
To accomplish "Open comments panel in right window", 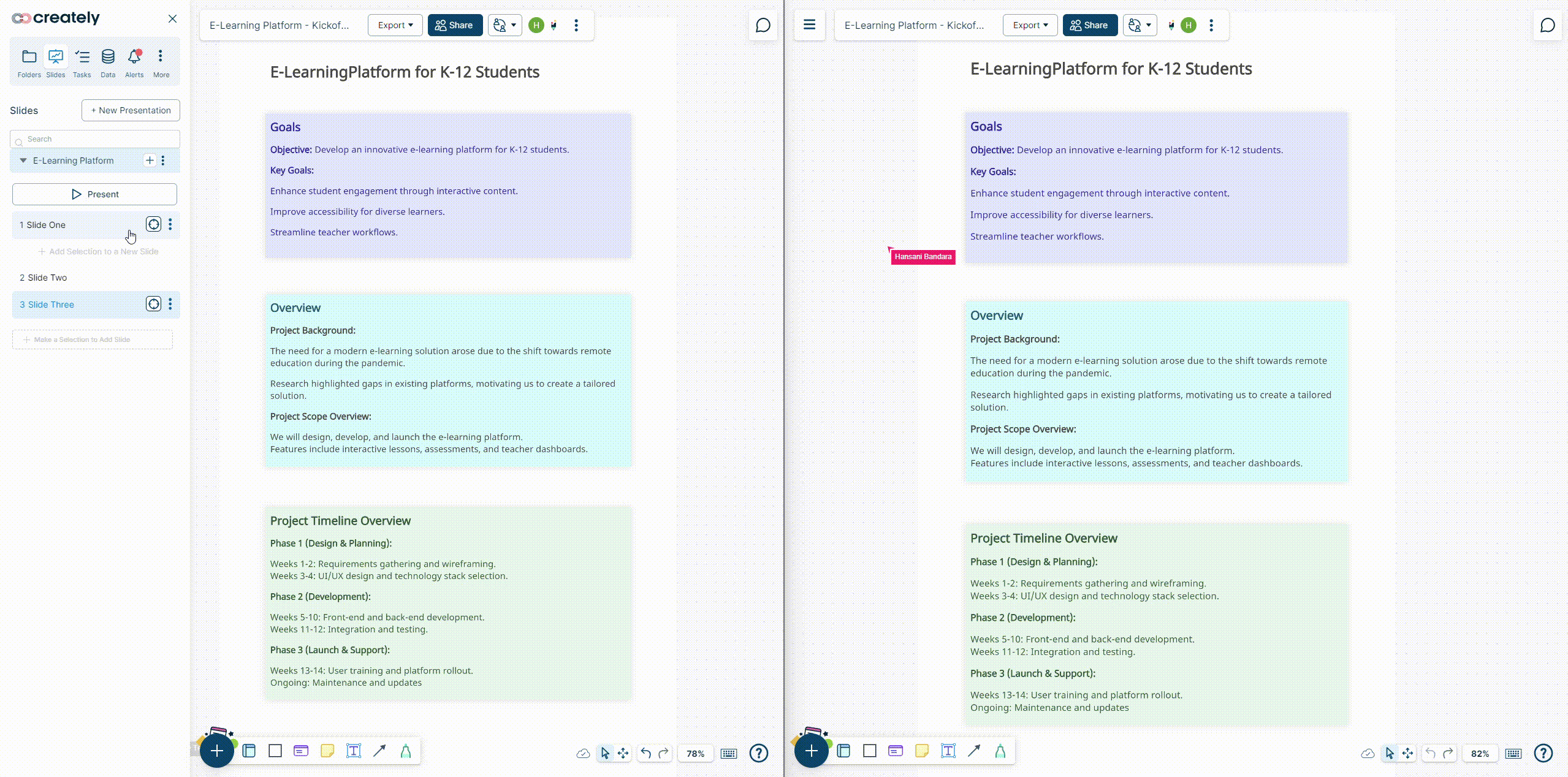I will 1547,25.
